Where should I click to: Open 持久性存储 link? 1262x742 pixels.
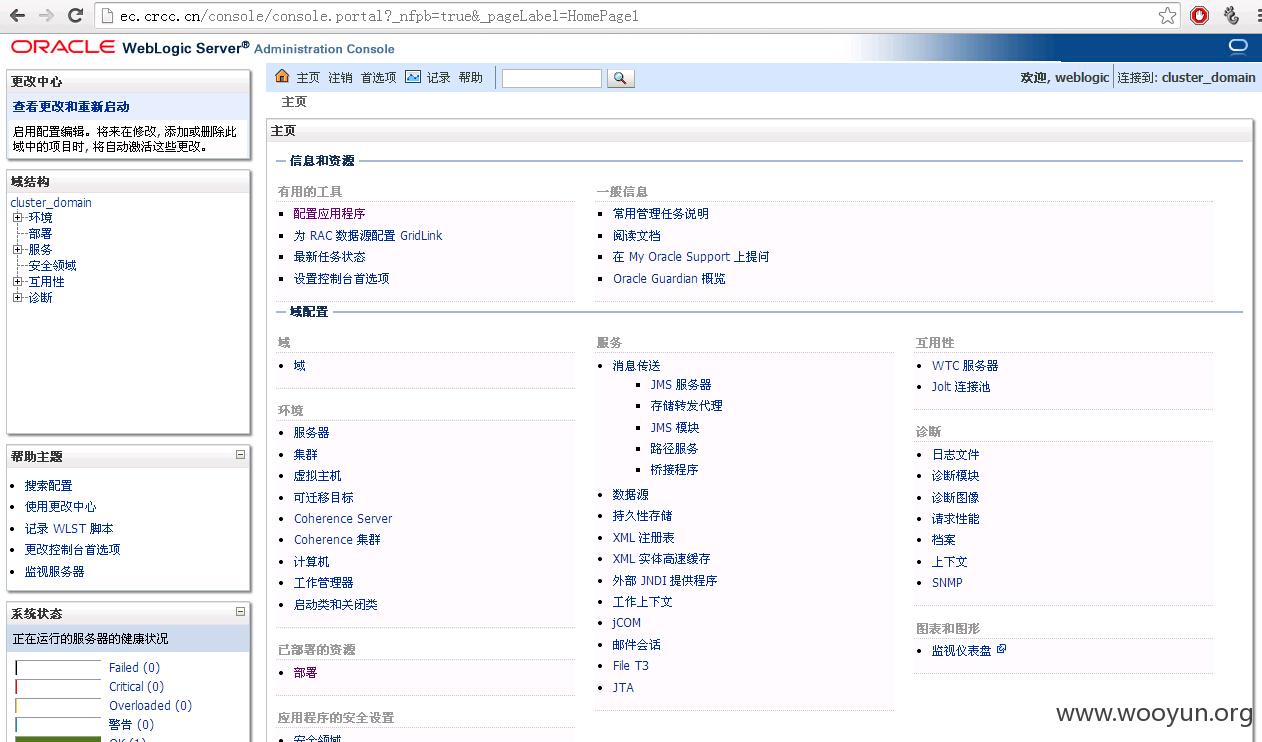[642, 515]
